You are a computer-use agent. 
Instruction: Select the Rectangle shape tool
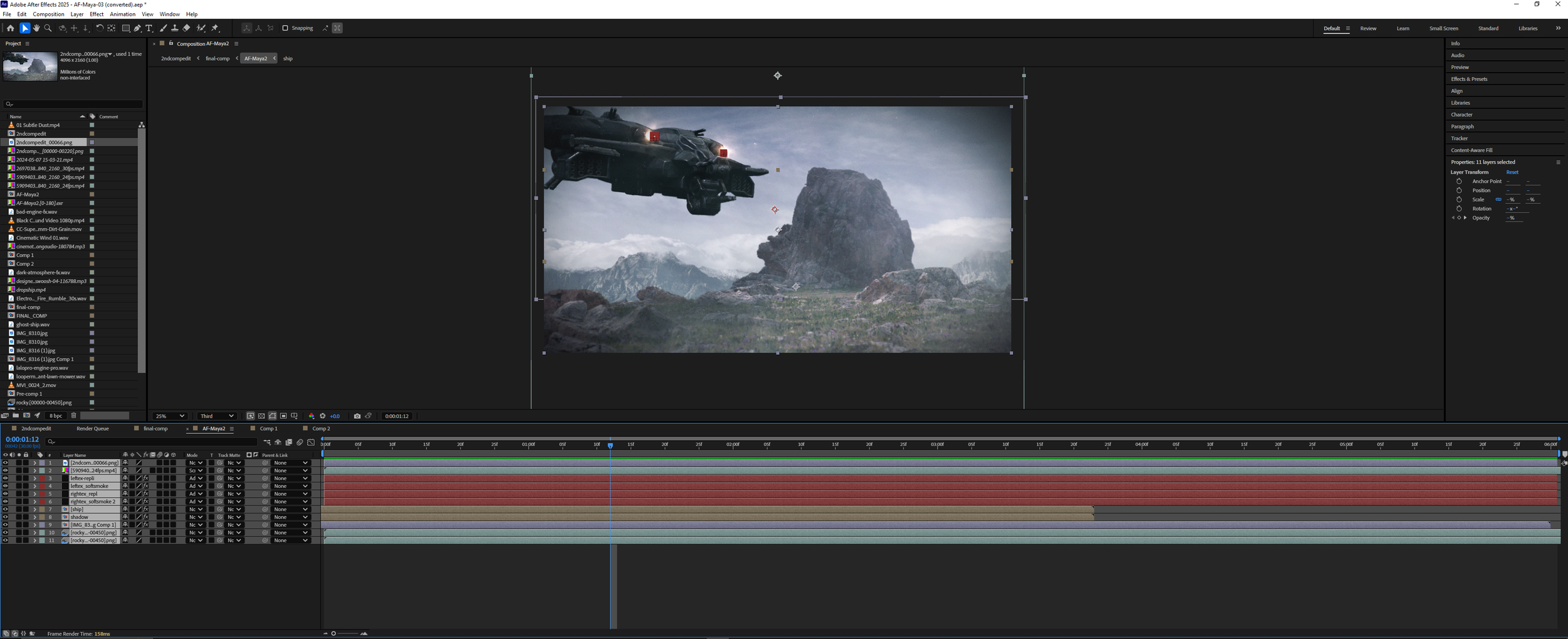pos(125,28)
